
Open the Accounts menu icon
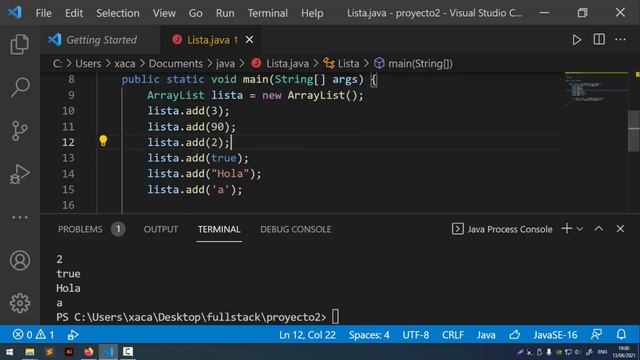[20, 260]
